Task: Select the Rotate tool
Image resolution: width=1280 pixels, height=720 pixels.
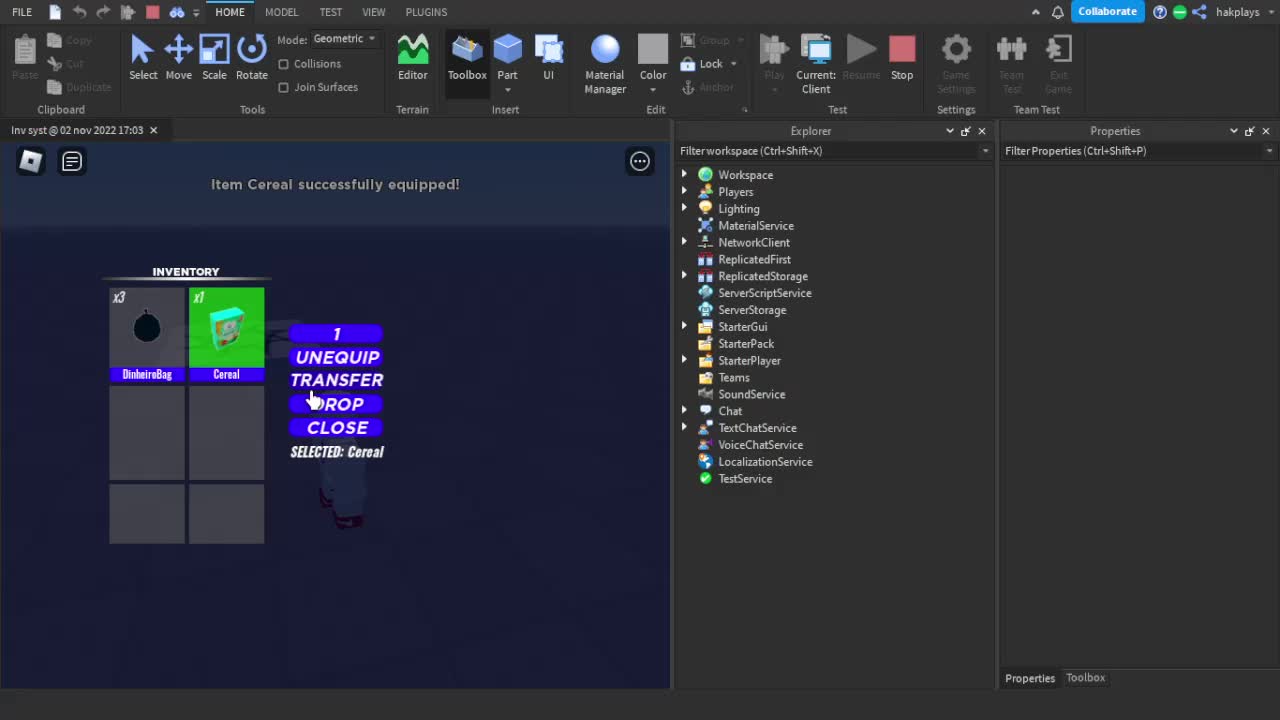Action: [x=251, y=60]
